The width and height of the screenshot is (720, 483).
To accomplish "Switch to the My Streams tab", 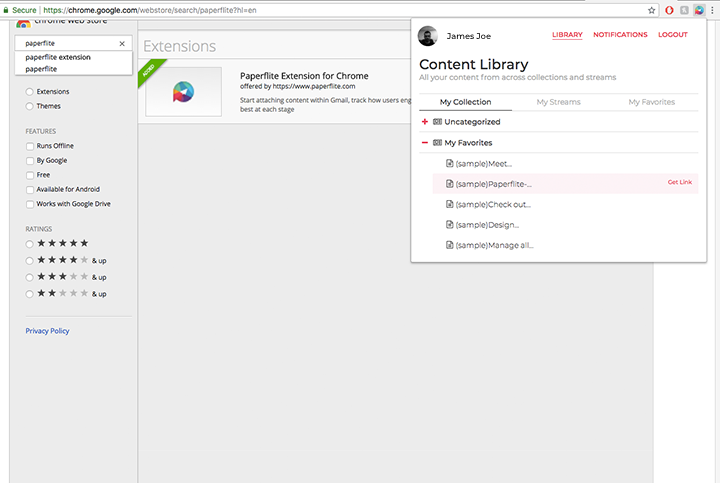I will click(x=558, y=102).
